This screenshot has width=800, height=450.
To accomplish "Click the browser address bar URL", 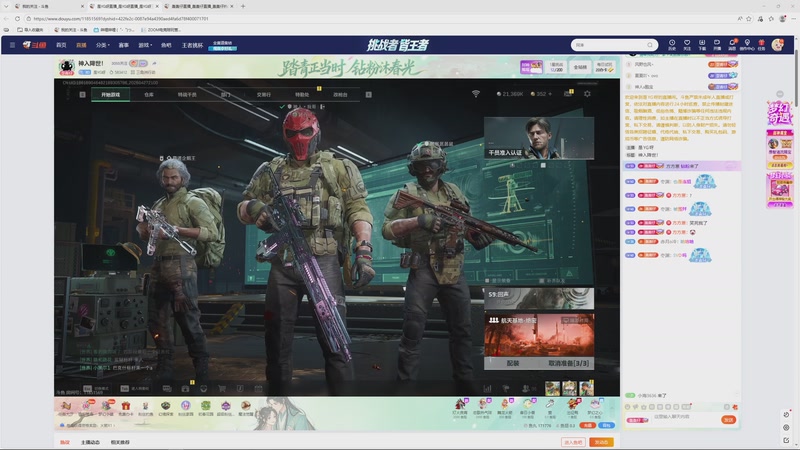I will (x=121, y=18).
